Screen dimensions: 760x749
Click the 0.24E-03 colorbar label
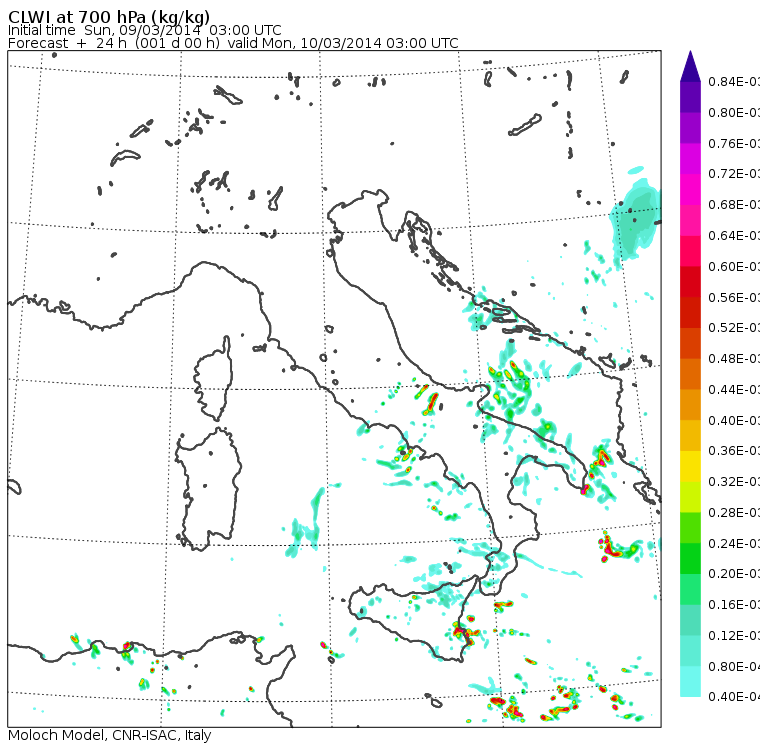pos(734,543)
